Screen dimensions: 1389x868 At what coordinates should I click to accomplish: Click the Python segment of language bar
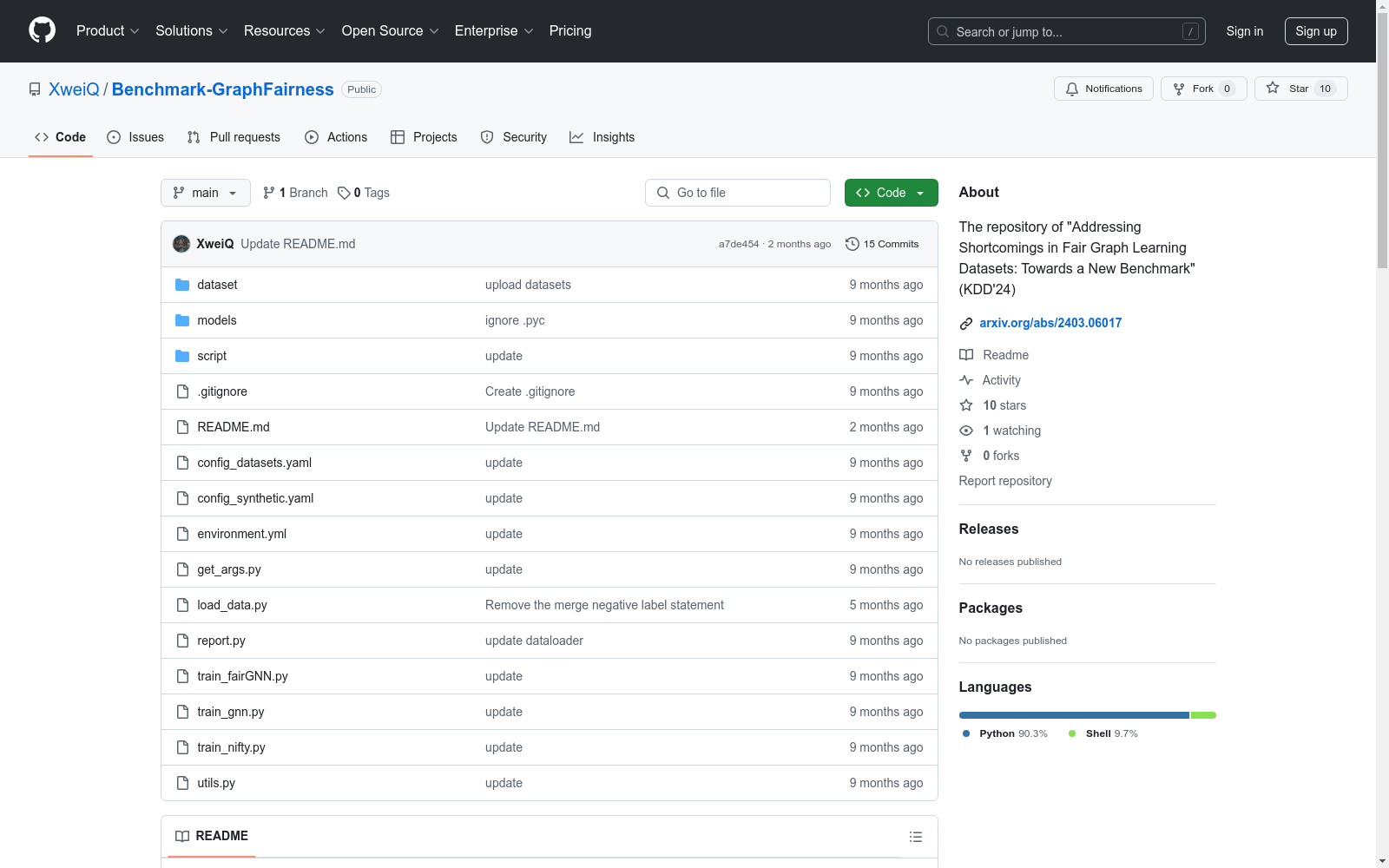pyautogui.click(x=1074, y=715)
